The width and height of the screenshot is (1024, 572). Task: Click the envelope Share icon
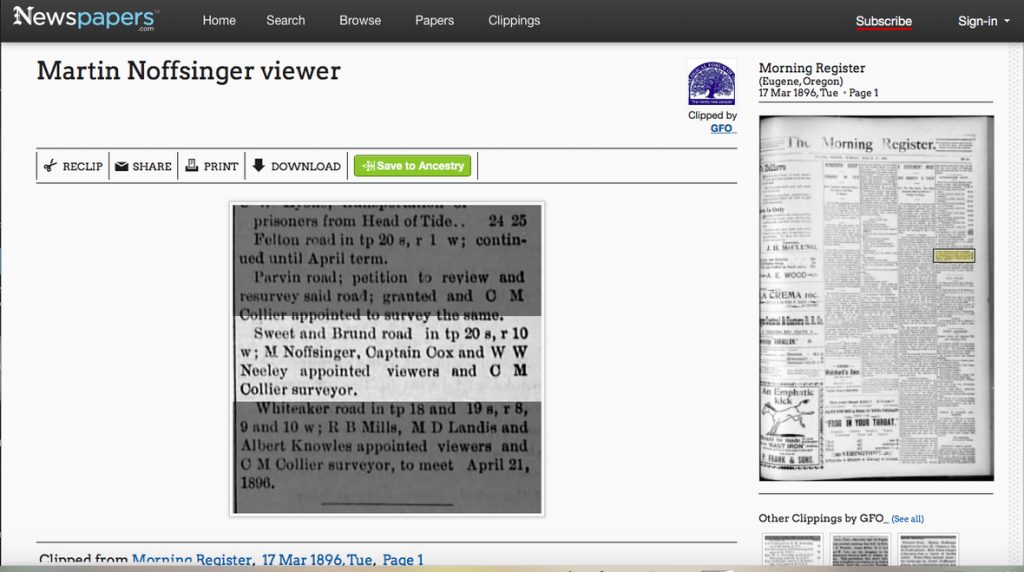[x=121, y=166]
